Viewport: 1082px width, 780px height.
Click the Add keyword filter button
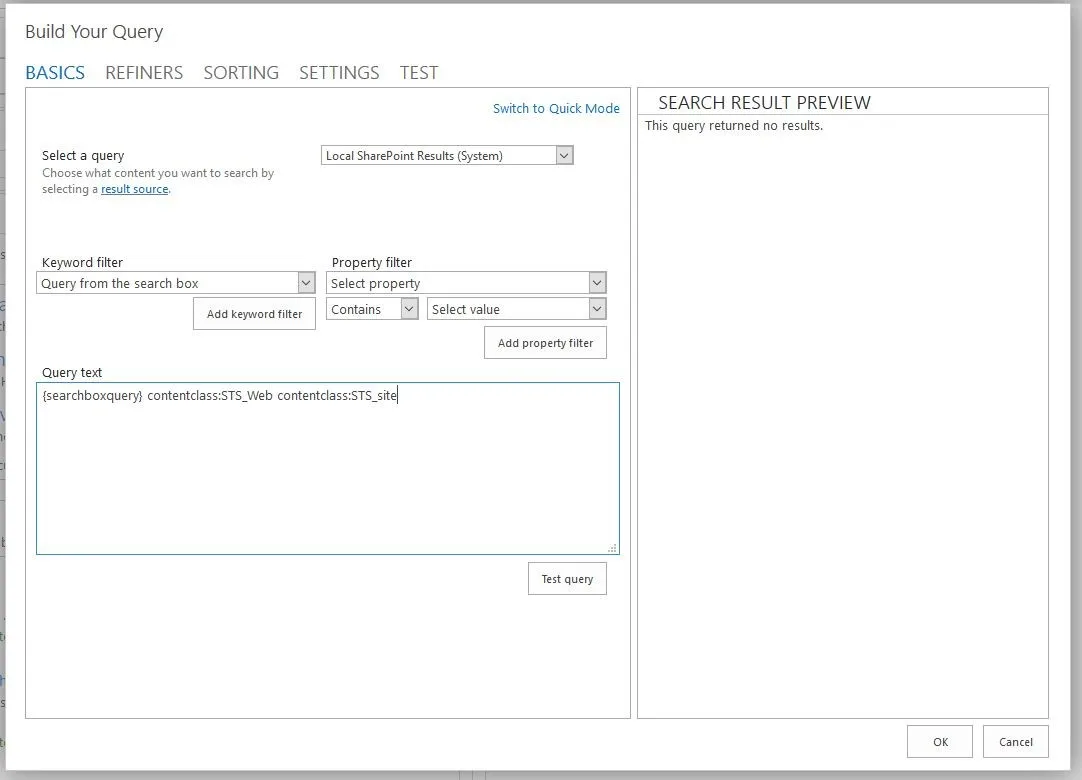[x=254, y=314]
